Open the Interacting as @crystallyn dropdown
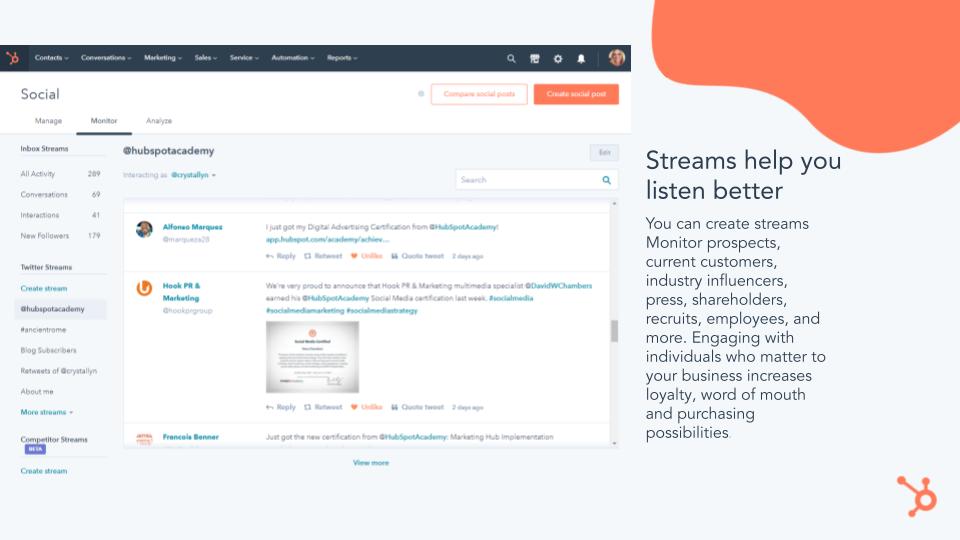The width and height of the screenshot is (960, 540). [x=193, y=175]
